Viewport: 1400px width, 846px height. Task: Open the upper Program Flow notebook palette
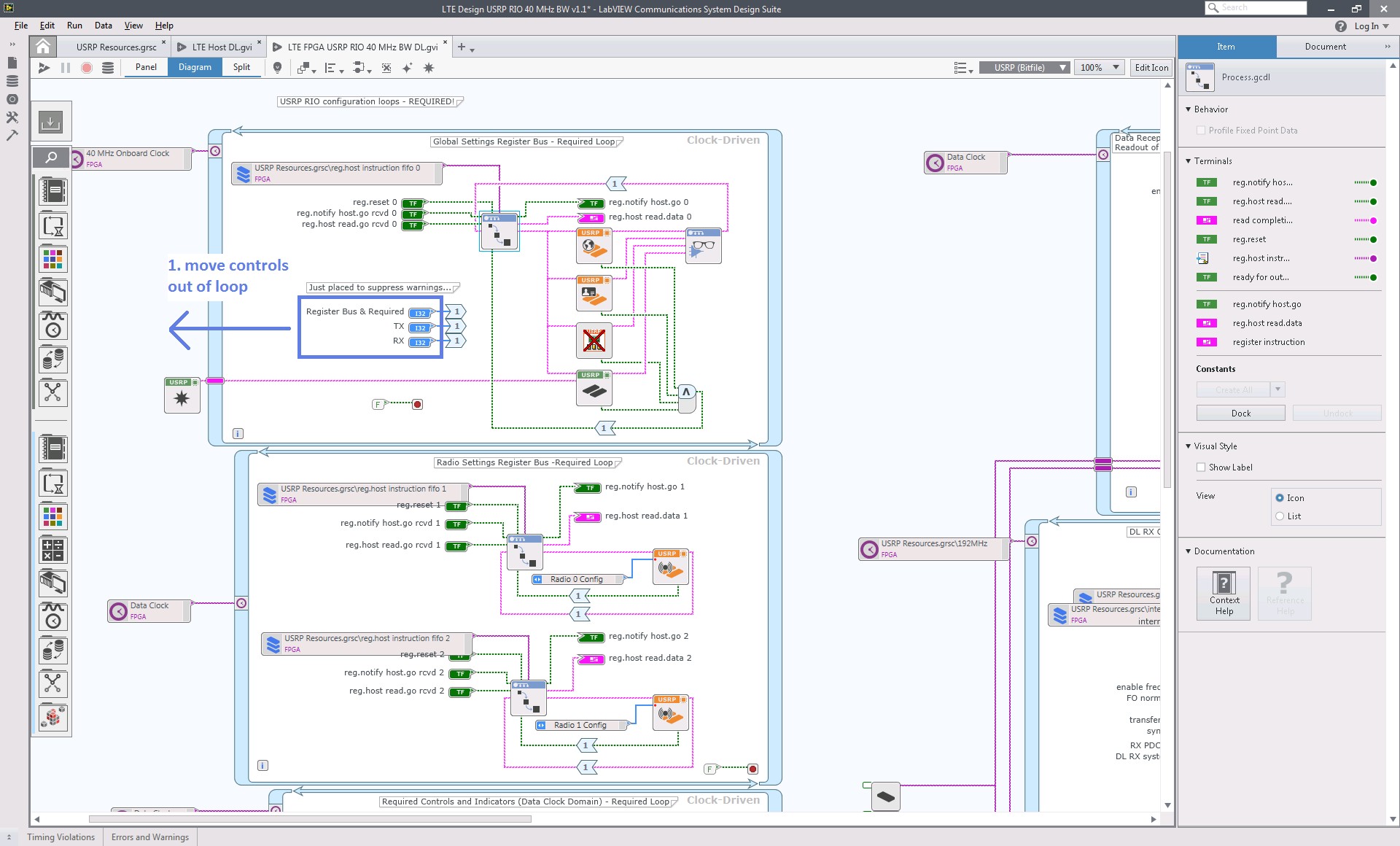point(53,191)
